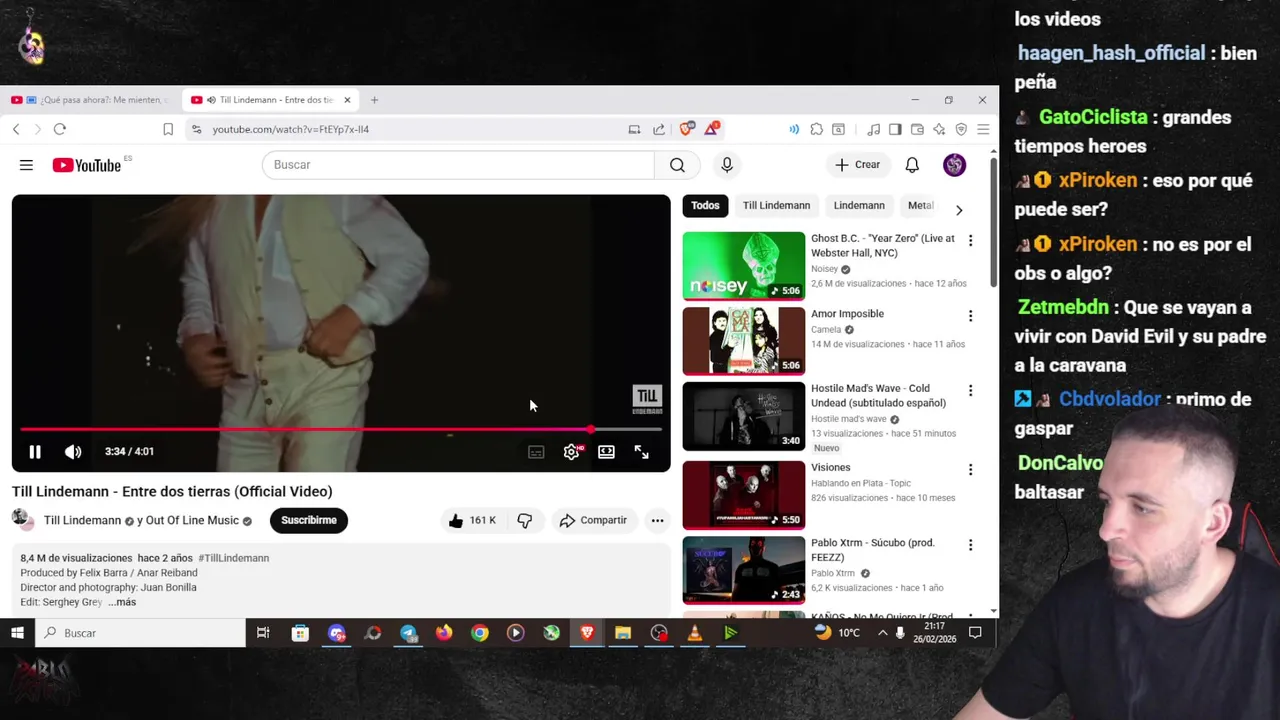Open browser extensions puzzle icon
Image resolution: width=1280 pixels, height=720 pixels.
point(817,129)
